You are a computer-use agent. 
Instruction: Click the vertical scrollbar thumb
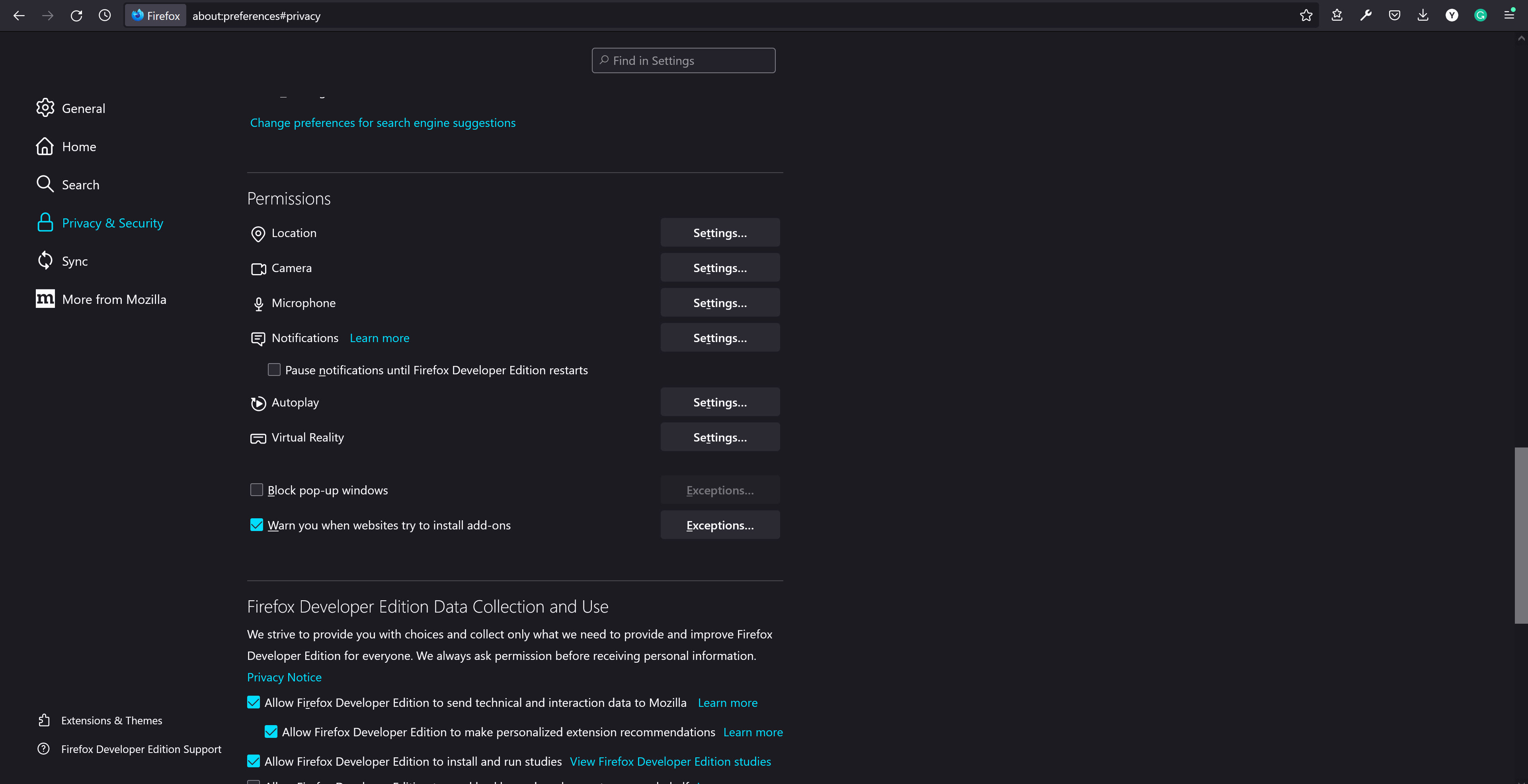tap(1521, 535)
